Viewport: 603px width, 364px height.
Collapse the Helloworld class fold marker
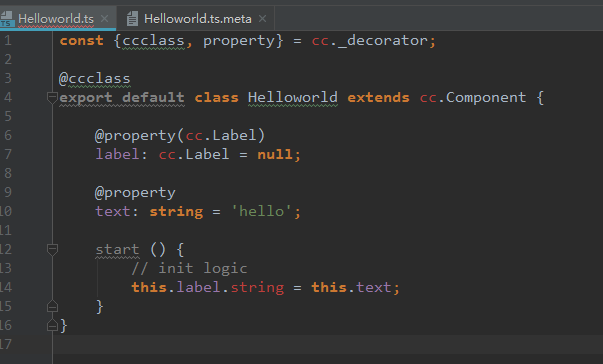click(x=52, y=97)
